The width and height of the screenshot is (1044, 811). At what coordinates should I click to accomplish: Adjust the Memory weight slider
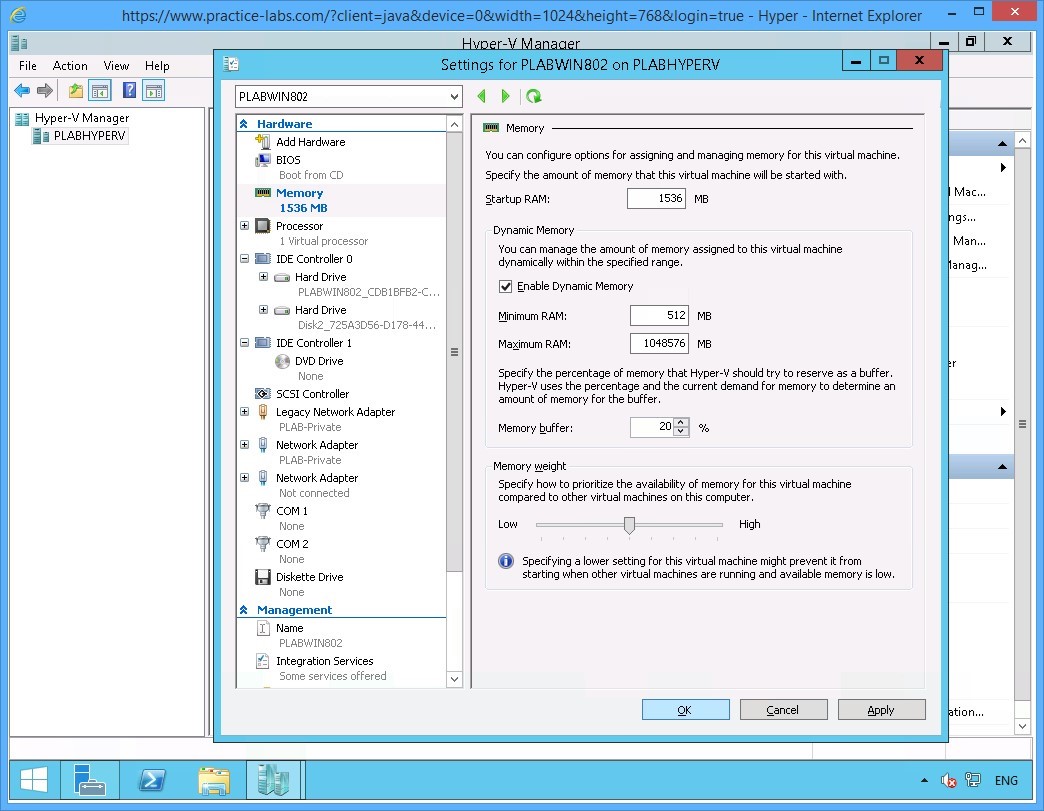628,524
